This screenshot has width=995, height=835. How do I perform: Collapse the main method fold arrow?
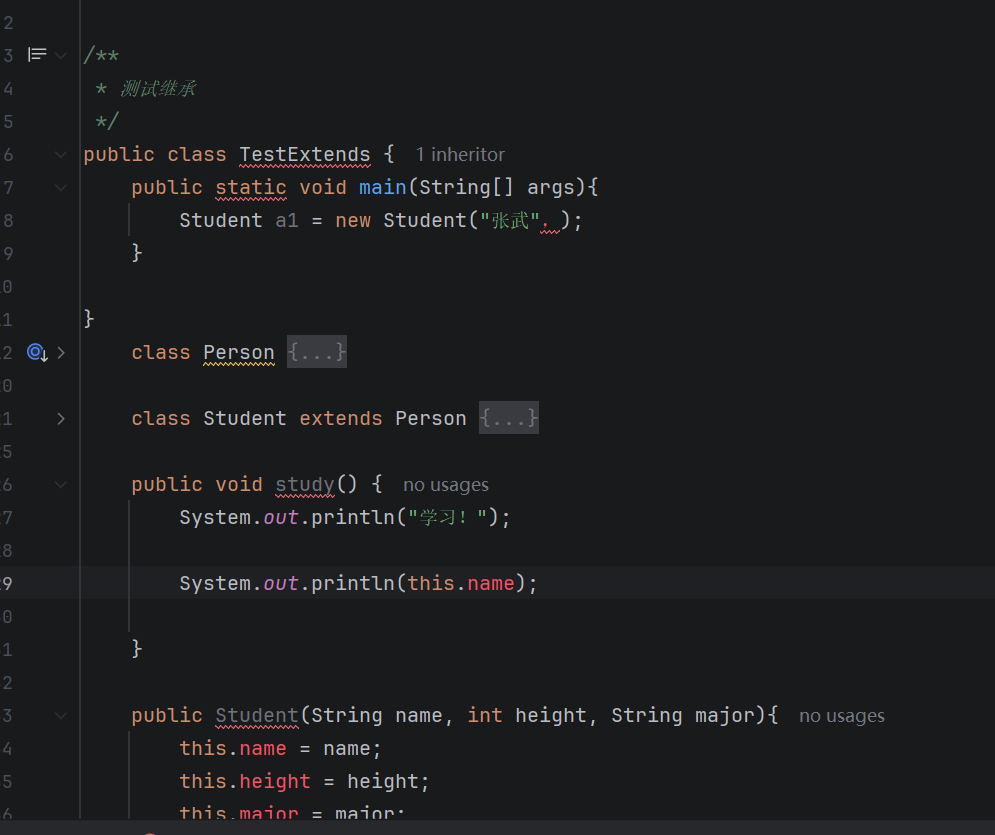61,188
